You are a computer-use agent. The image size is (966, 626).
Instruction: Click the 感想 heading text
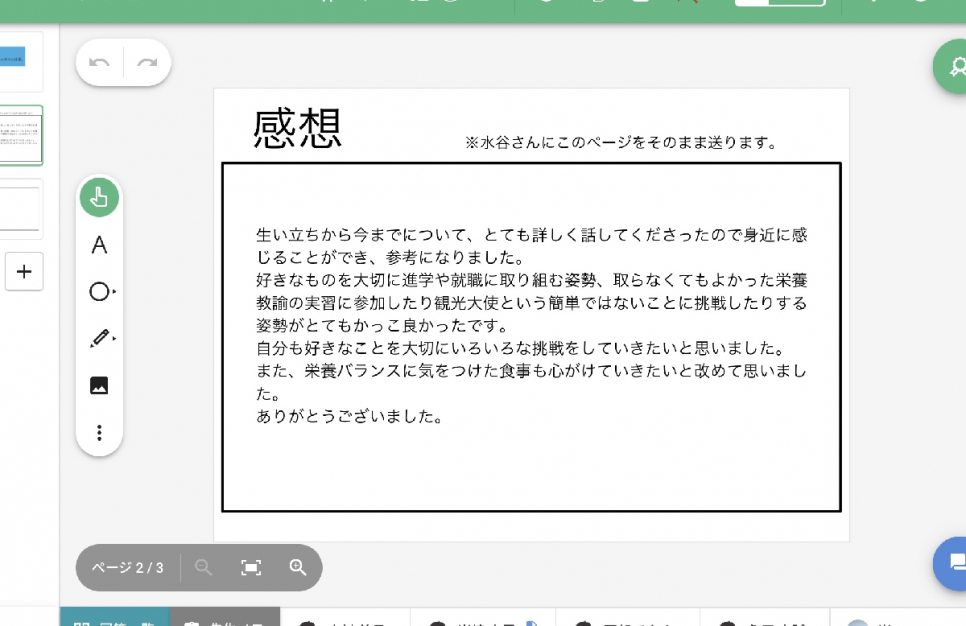298,129
